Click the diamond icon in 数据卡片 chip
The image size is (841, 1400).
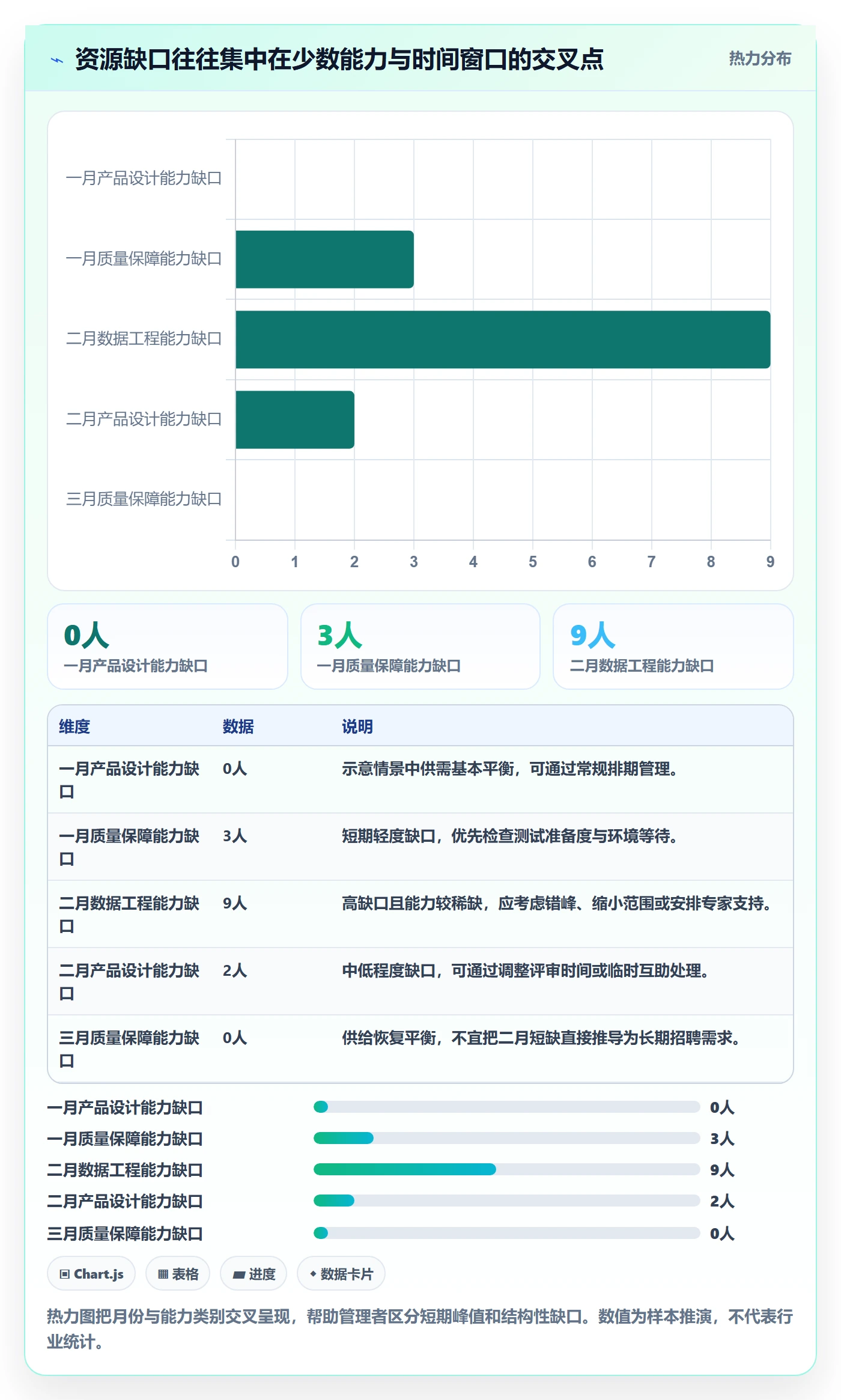coord(313,1273)
